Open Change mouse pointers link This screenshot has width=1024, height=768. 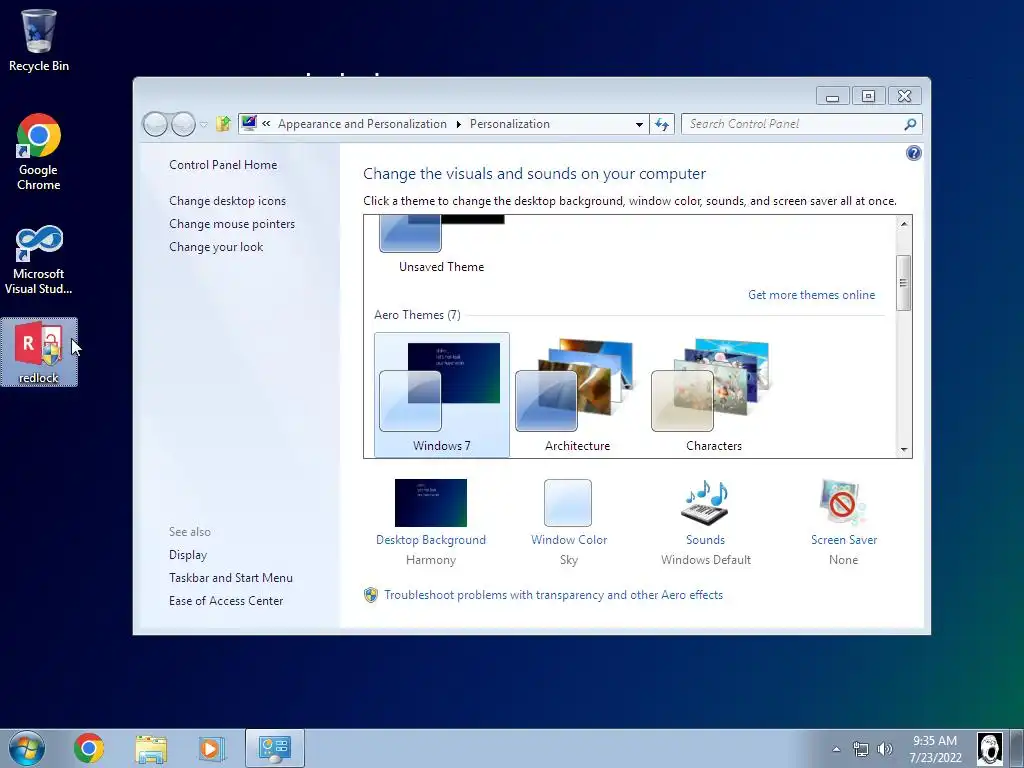point(232,223)
